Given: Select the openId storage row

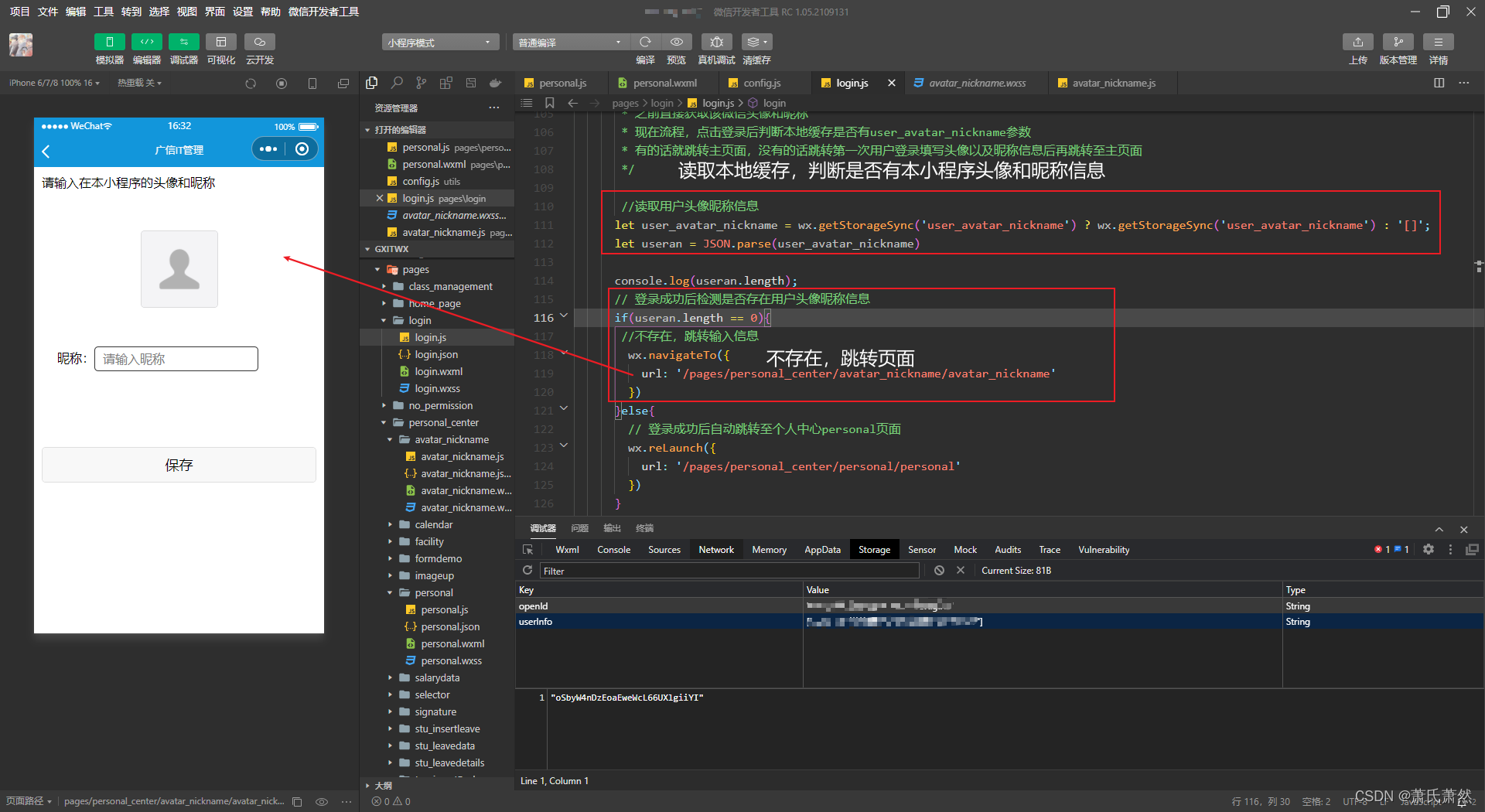Looking at the screenshot, I should [999, 606].
